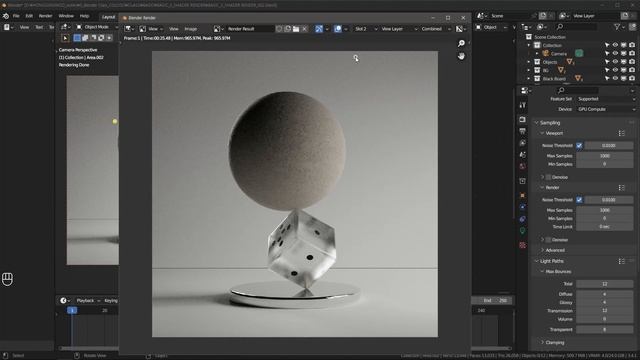Collapse the Sampling panel
The height and width of the screenshot is (360, 640).
(x=549, y=123)
